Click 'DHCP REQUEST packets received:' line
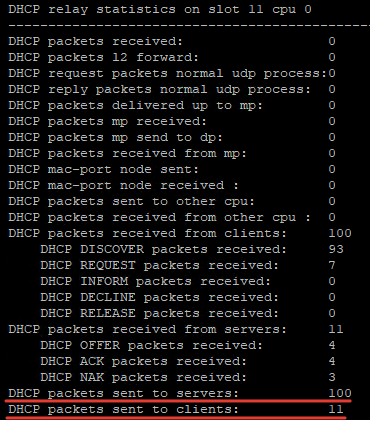 coord(188,265)
